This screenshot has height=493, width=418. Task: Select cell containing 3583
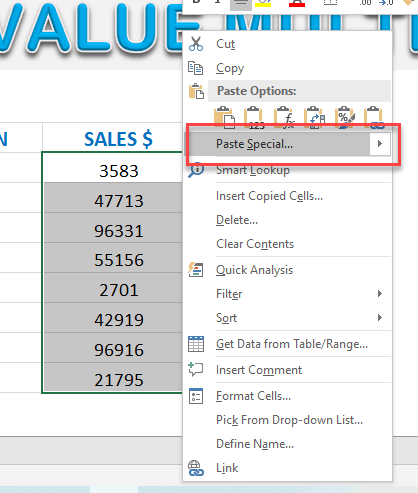pyautogui.click(x=113, y=167)
